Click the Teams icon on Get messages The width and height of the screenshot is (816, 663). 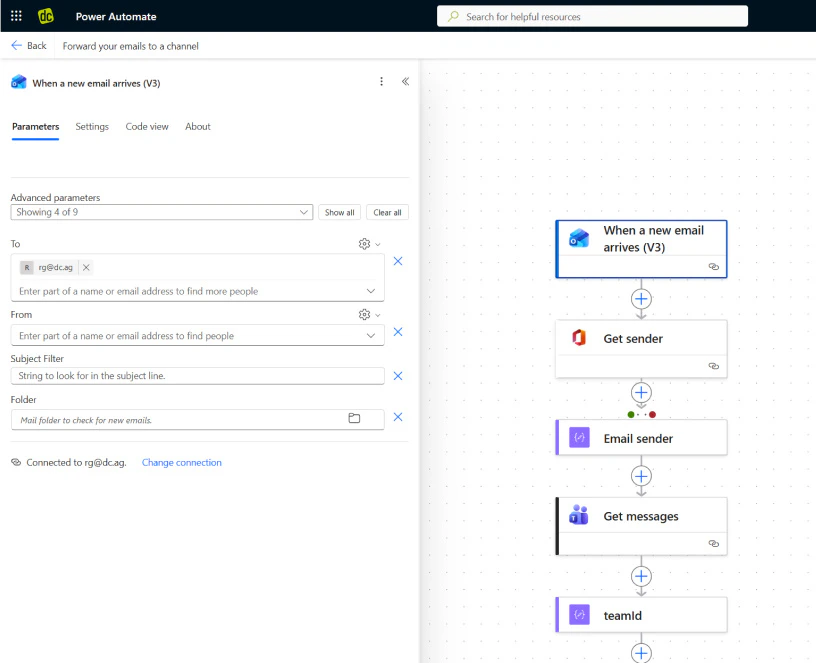click(579, 515)
